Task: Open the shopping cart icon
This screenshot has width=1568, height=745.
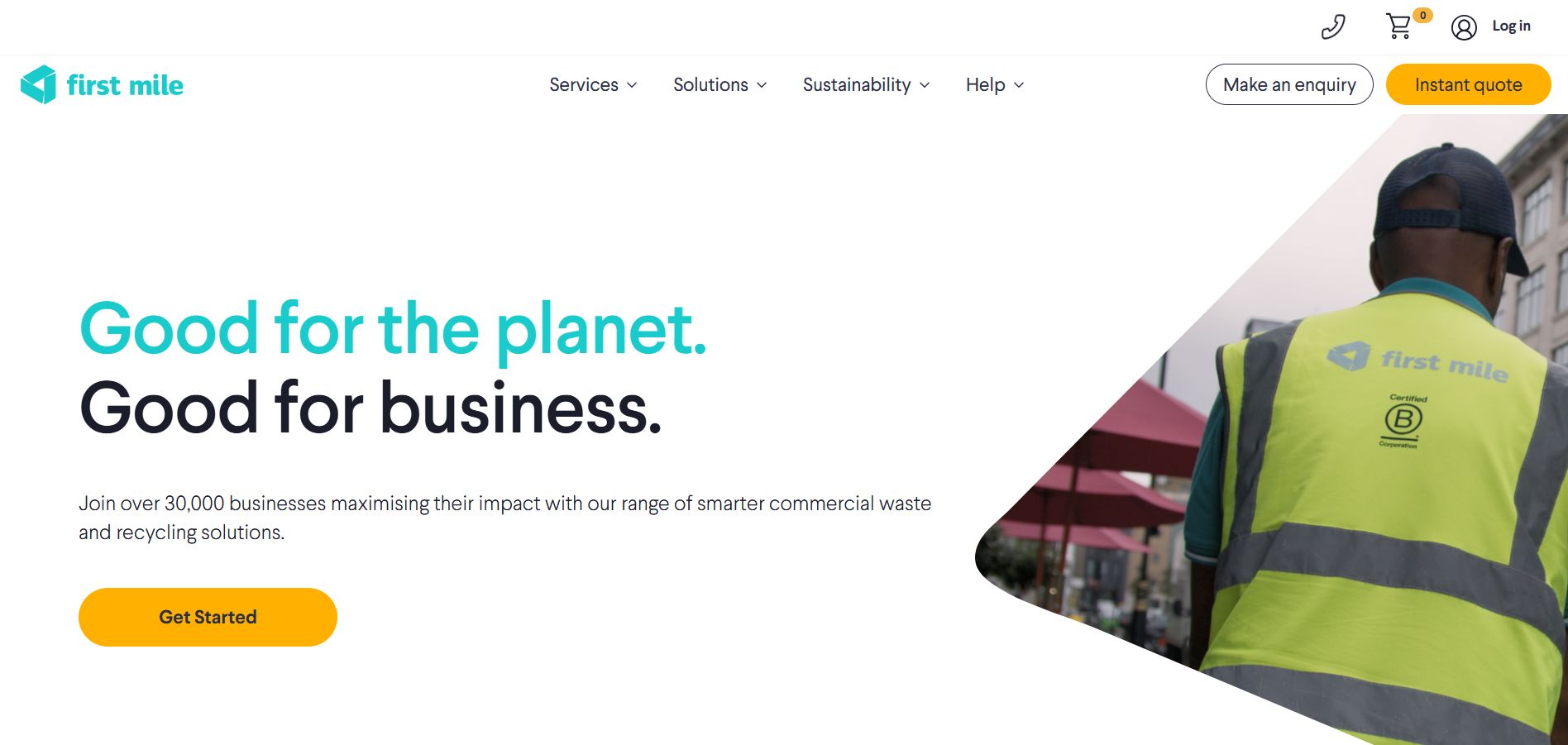Action: pyautogui.click(x=1398, y=26)
